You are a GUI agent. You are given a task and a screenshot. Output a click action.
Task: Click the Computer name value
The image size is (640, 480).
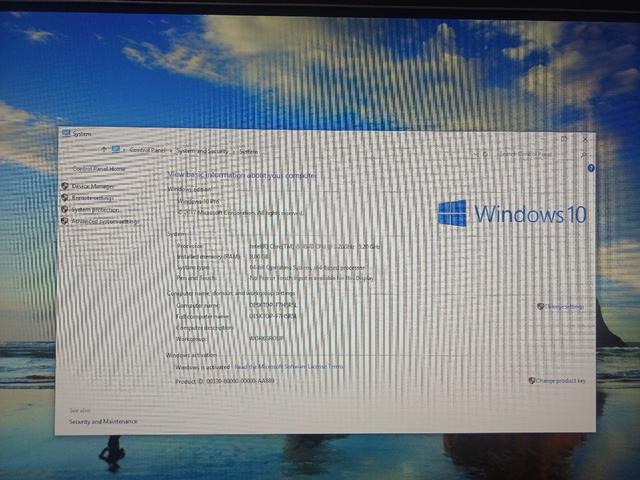click(x=273, y=305)
